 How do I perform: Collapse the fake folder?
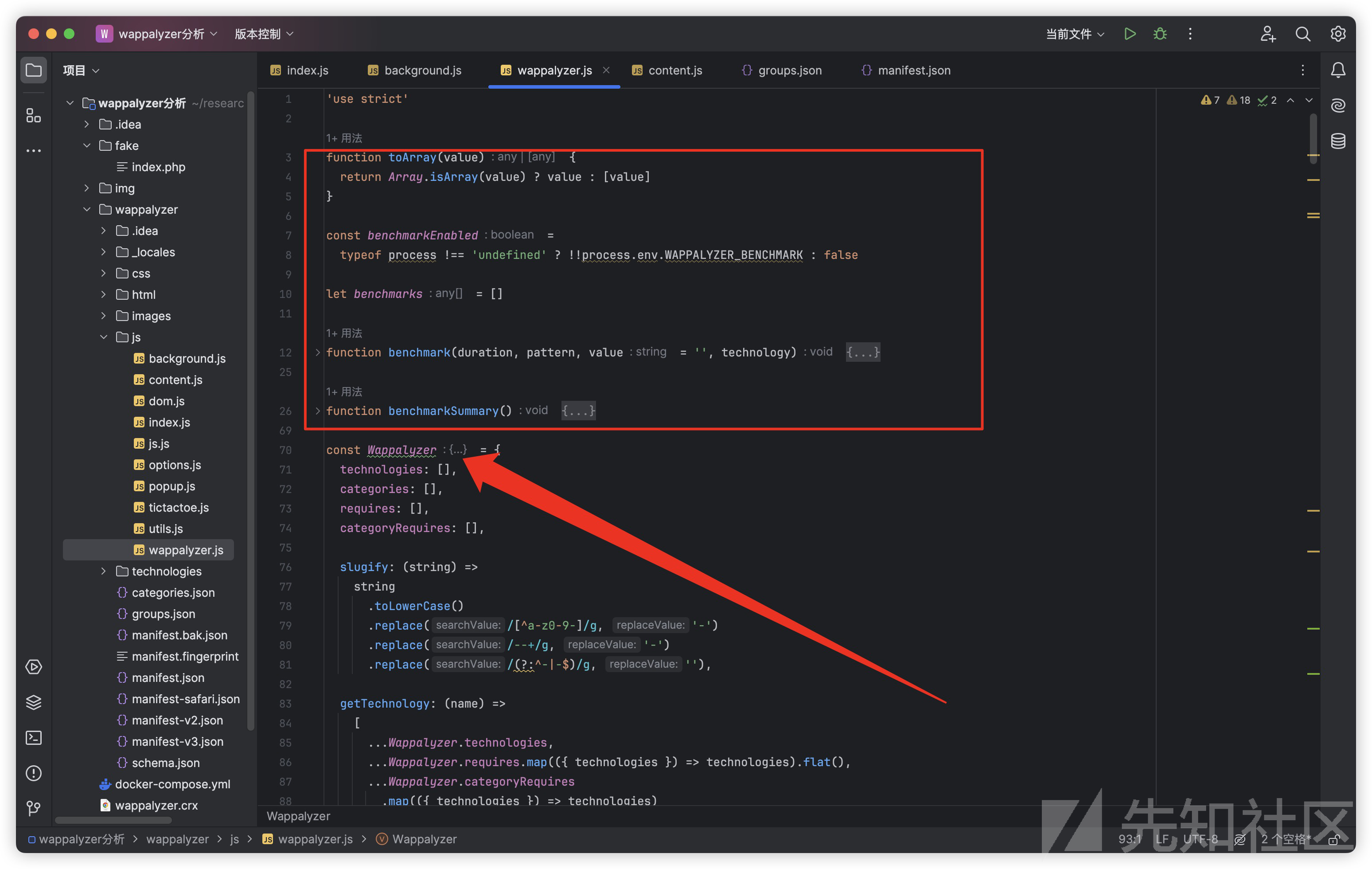[x=86, y=145]
